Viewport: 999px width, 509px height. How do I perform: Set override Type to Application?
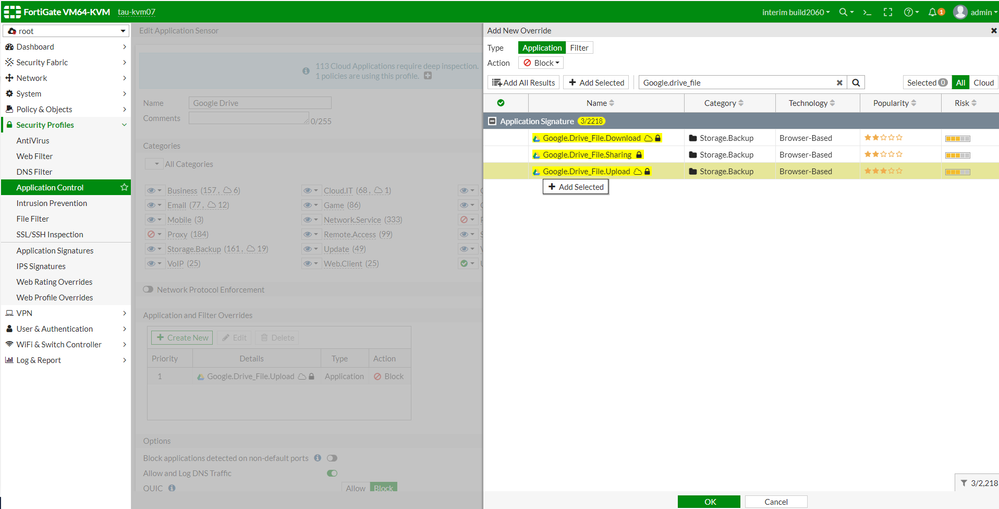542,48
